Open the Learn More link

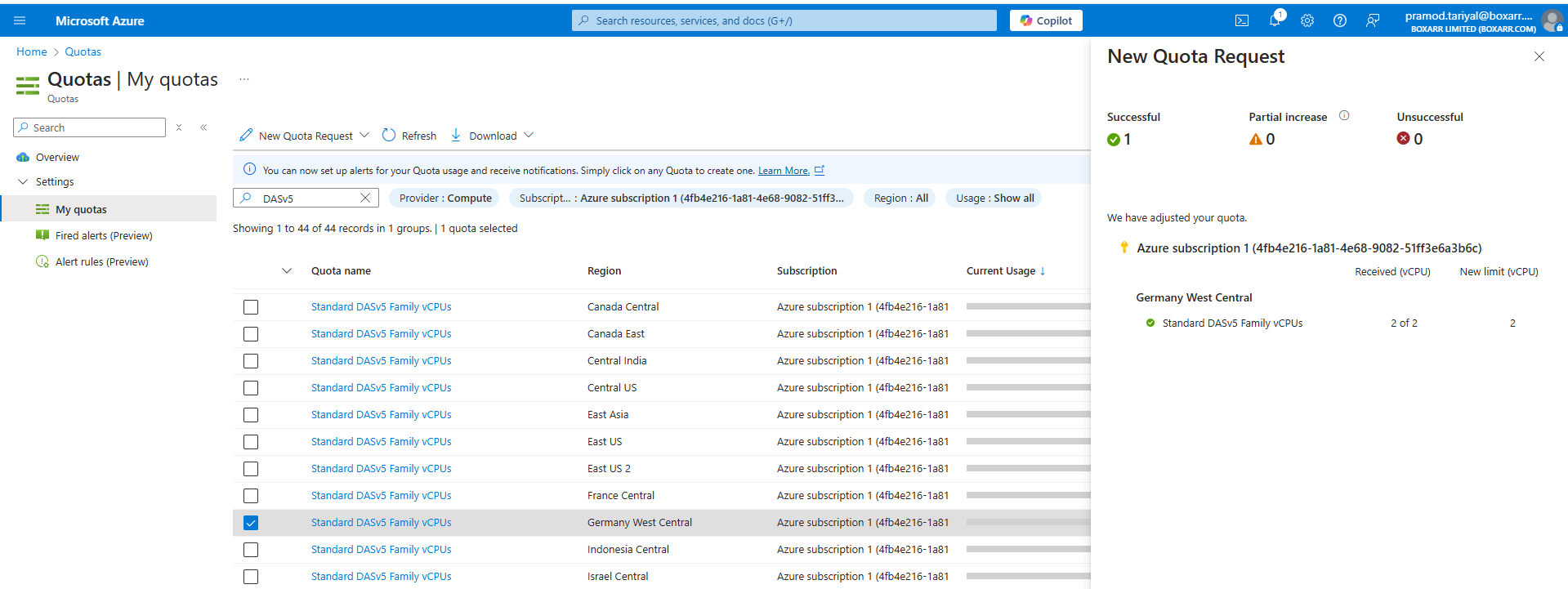[x=784, y=171]
